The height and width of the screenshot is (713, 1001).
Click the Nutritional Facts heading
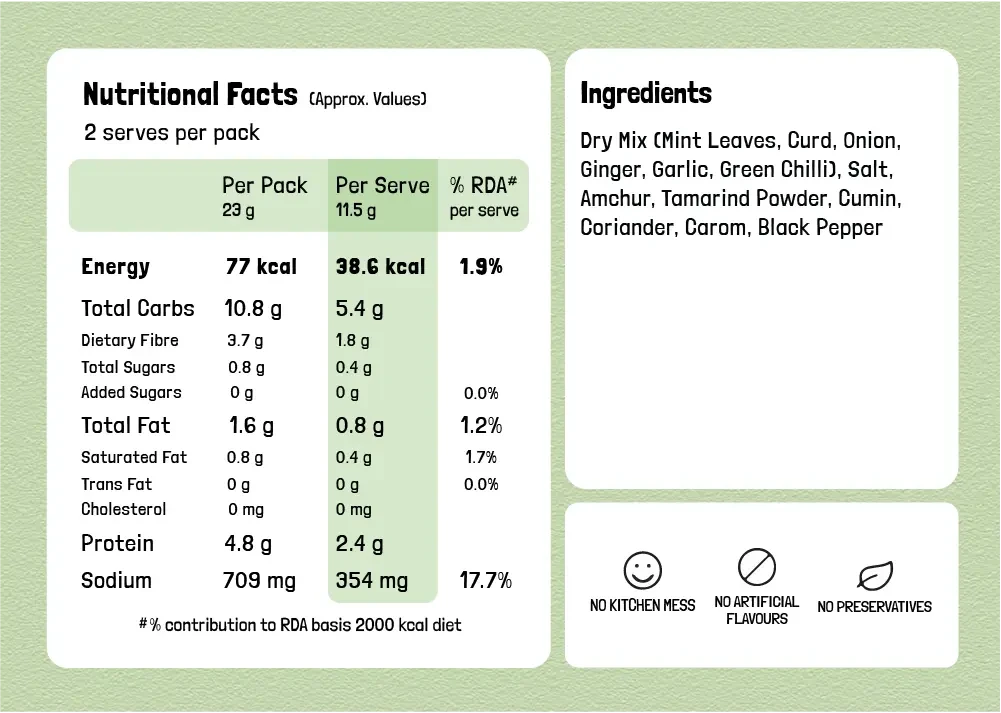click(x=190, y=95)
